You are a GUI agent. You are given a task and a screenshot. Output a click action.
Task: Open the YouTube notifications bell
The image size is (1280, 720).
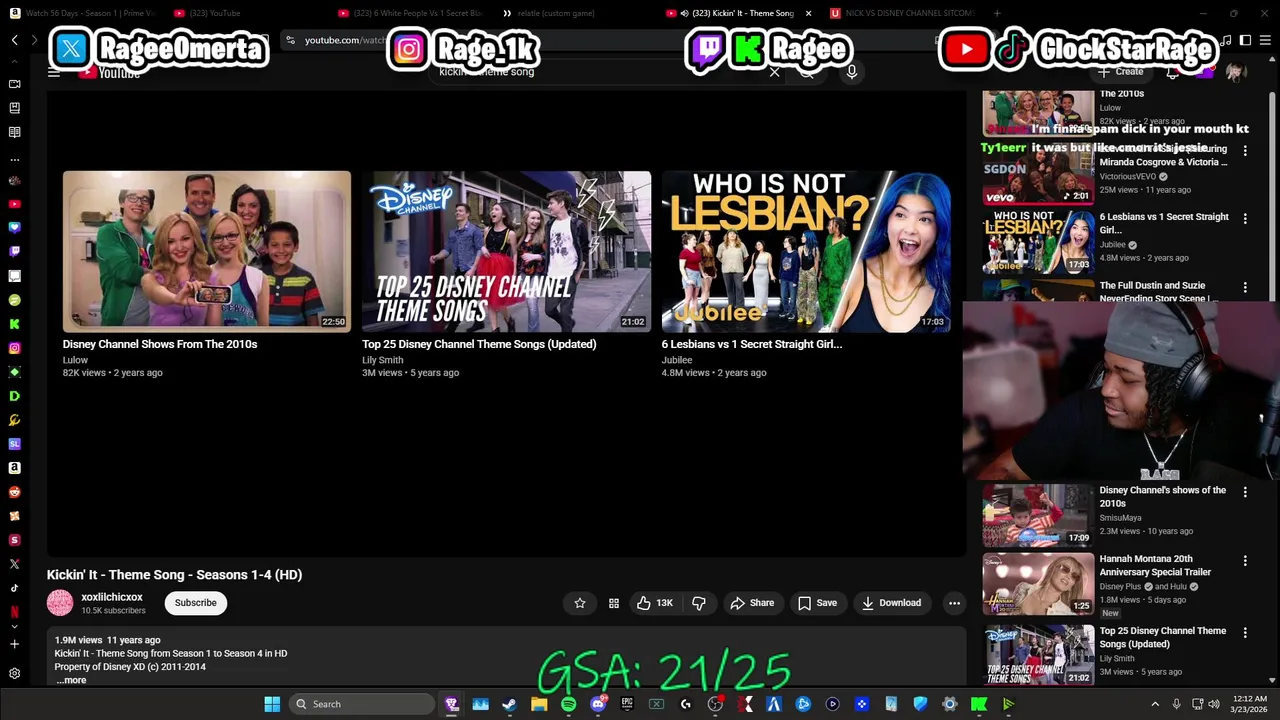click(1173, 72)
